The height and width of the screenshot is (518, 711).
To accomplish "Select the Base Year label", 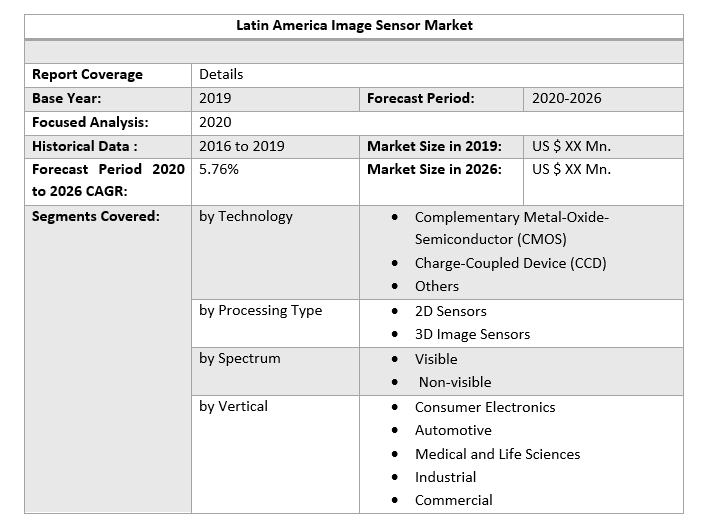I will point(67,98).
